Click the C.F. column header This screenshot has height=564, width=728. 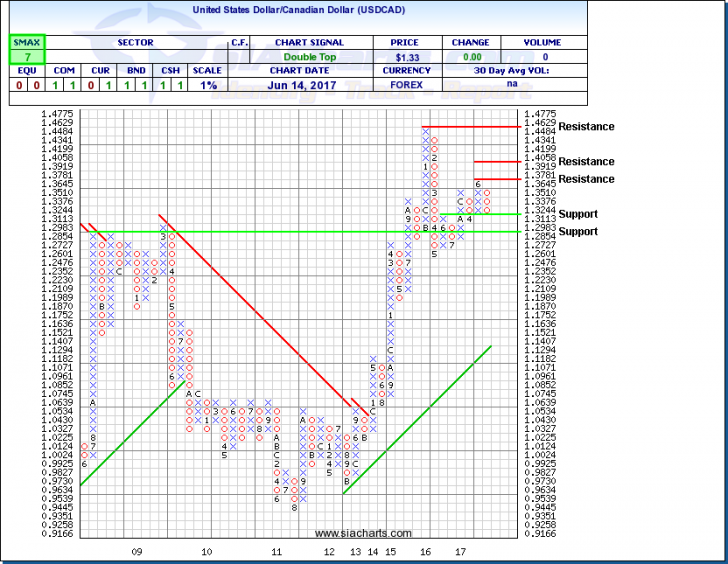pyautogui.click(x=239, y=43)
